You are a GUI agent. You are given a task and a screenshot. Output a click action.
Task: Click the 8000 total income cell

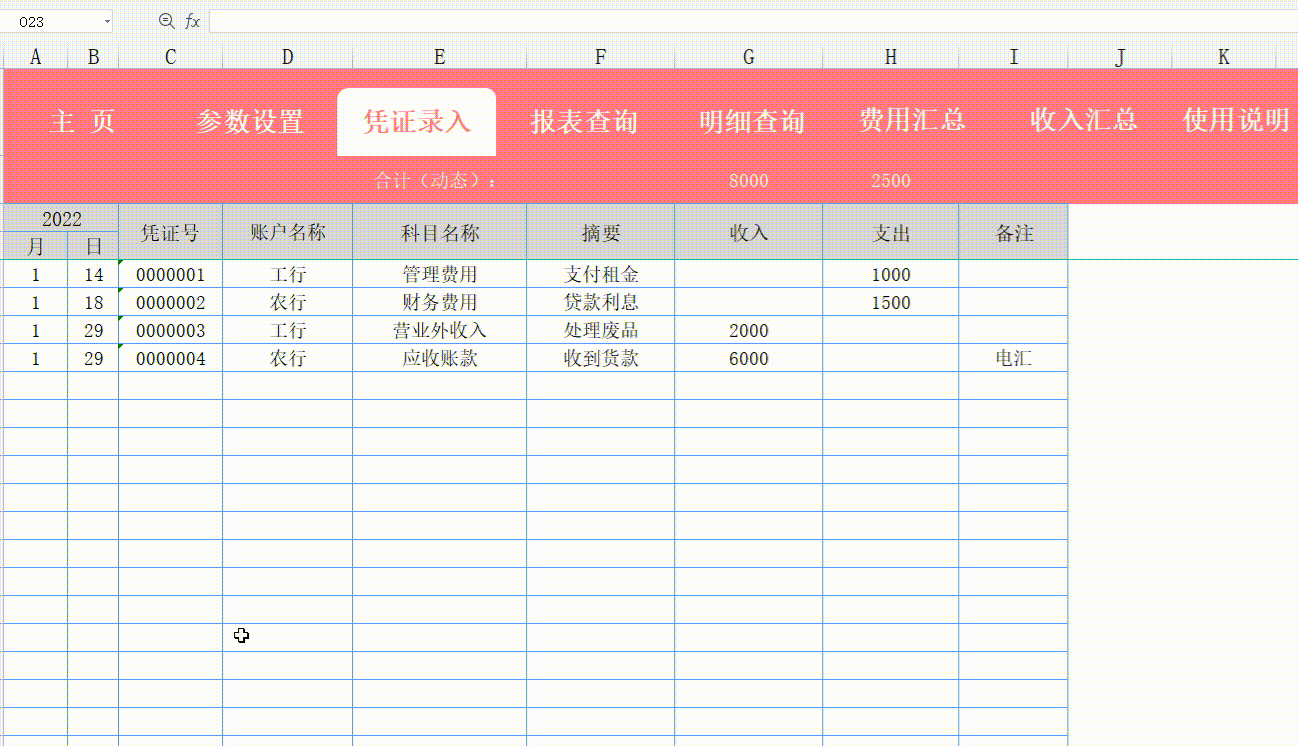[748, 181]
